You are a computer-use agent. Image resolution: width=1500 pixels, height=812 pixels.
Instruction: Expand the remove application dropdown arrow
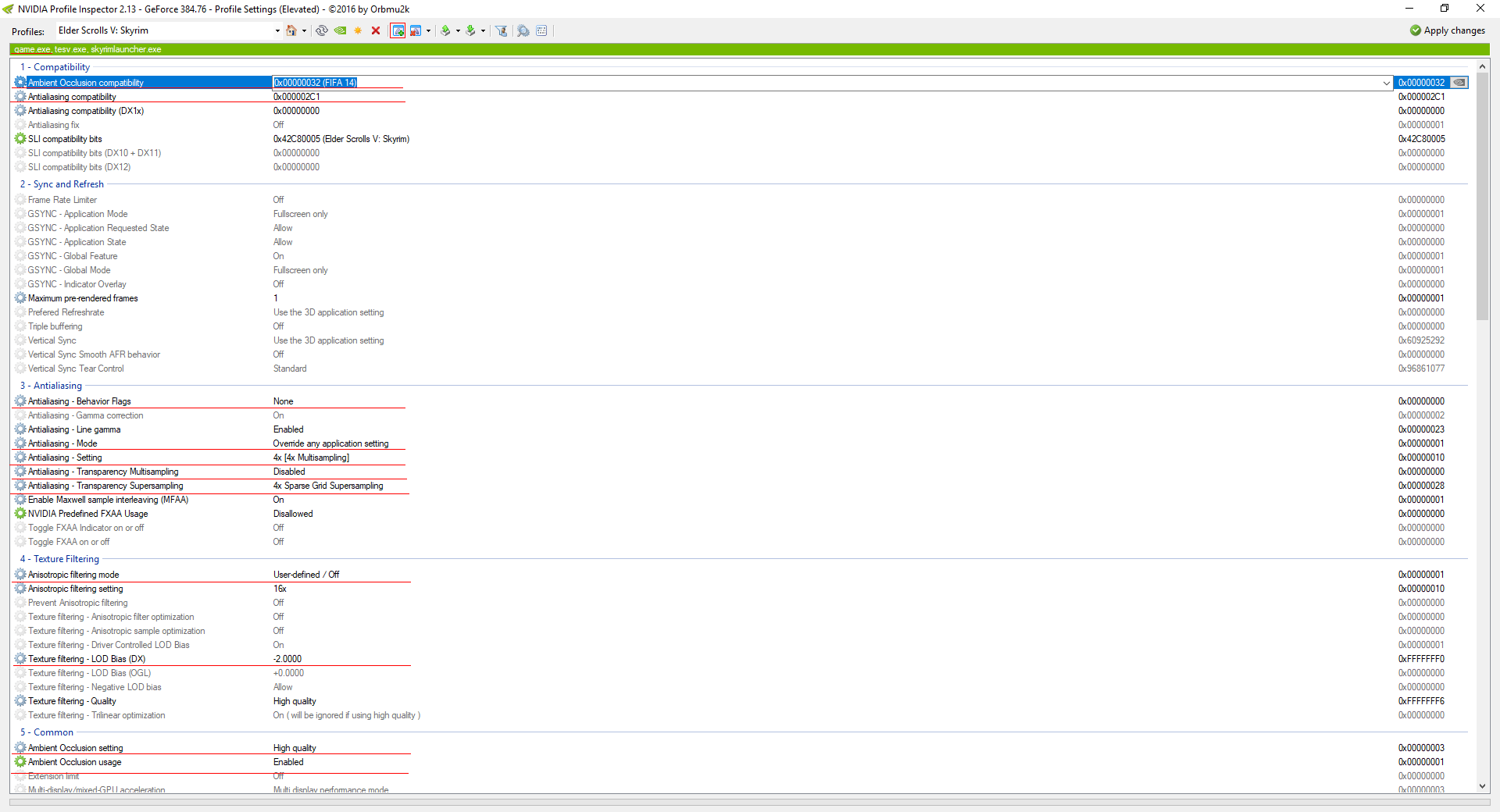tap(428, 30)
